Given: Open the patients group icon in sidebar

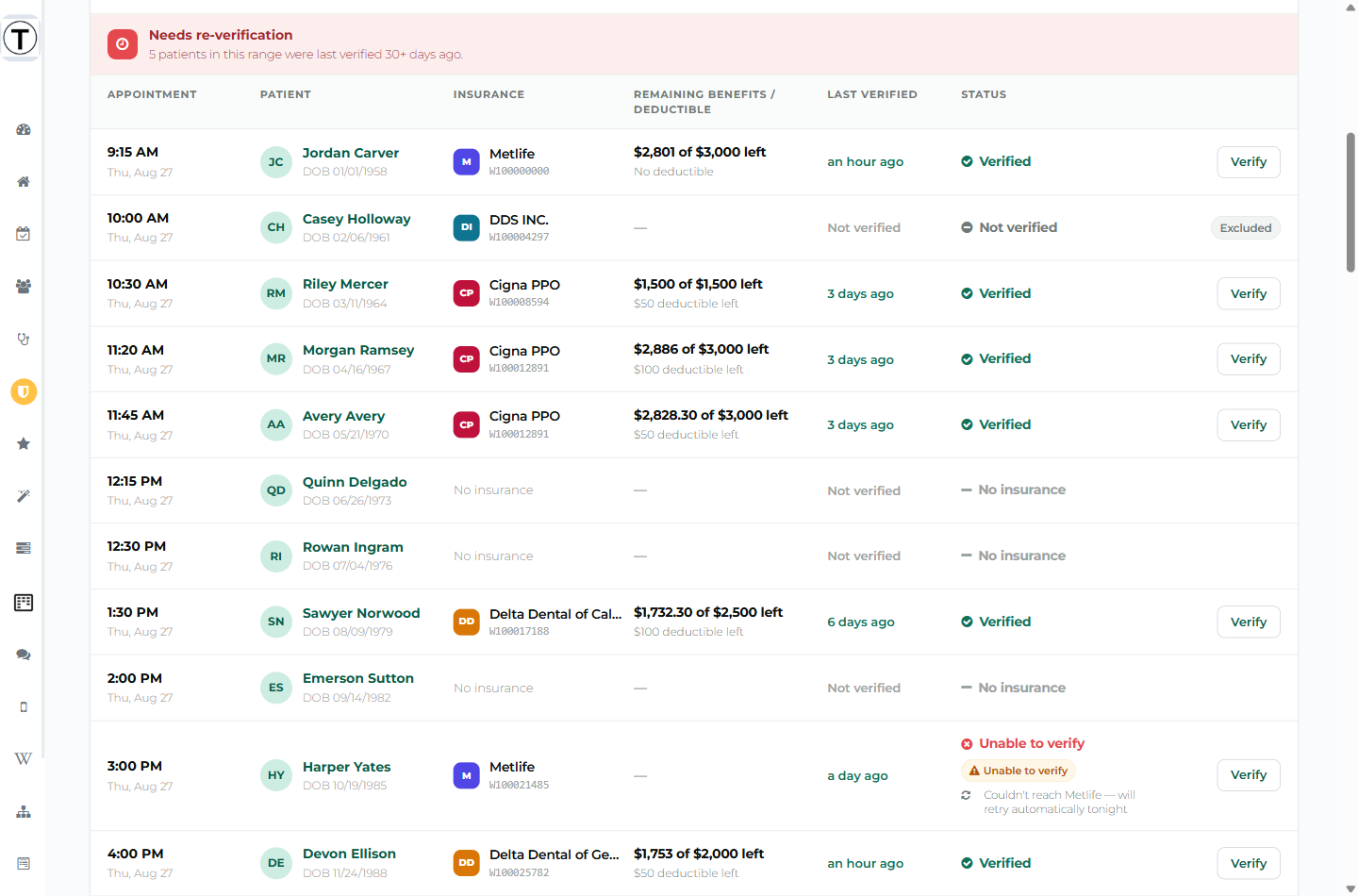Looking at the screenshot, I should tap(24, 287).
